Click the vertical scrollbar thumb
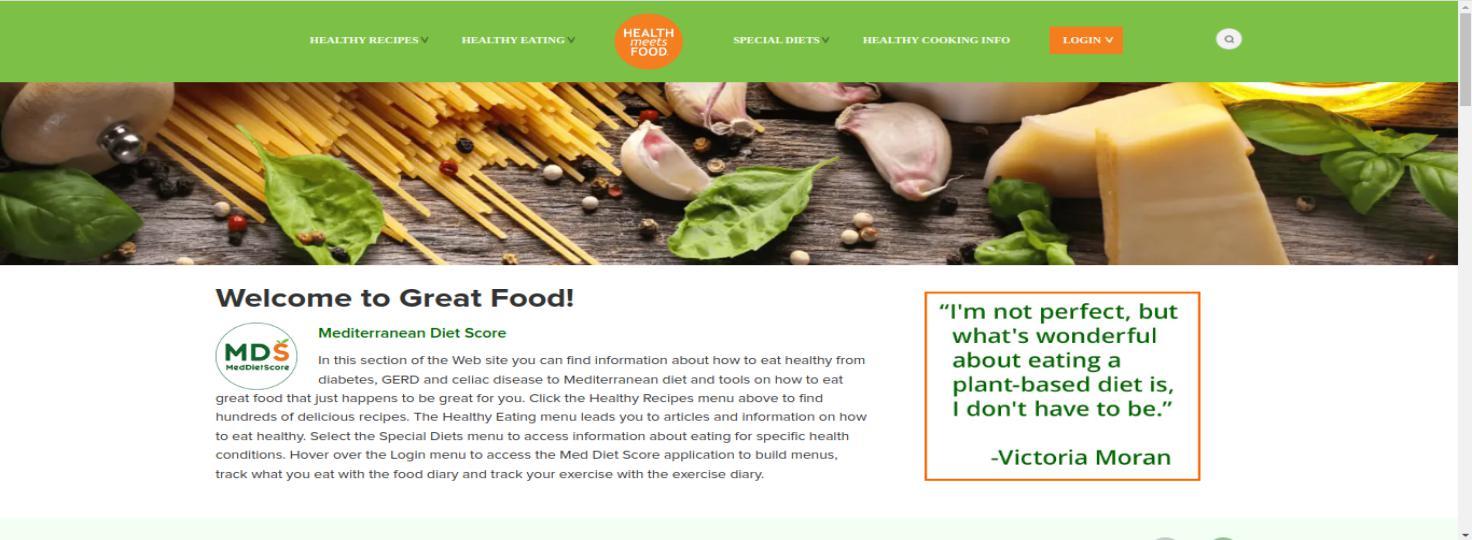The width and height of the screenshot is (1472, 540). click(x=1465, y=60)
